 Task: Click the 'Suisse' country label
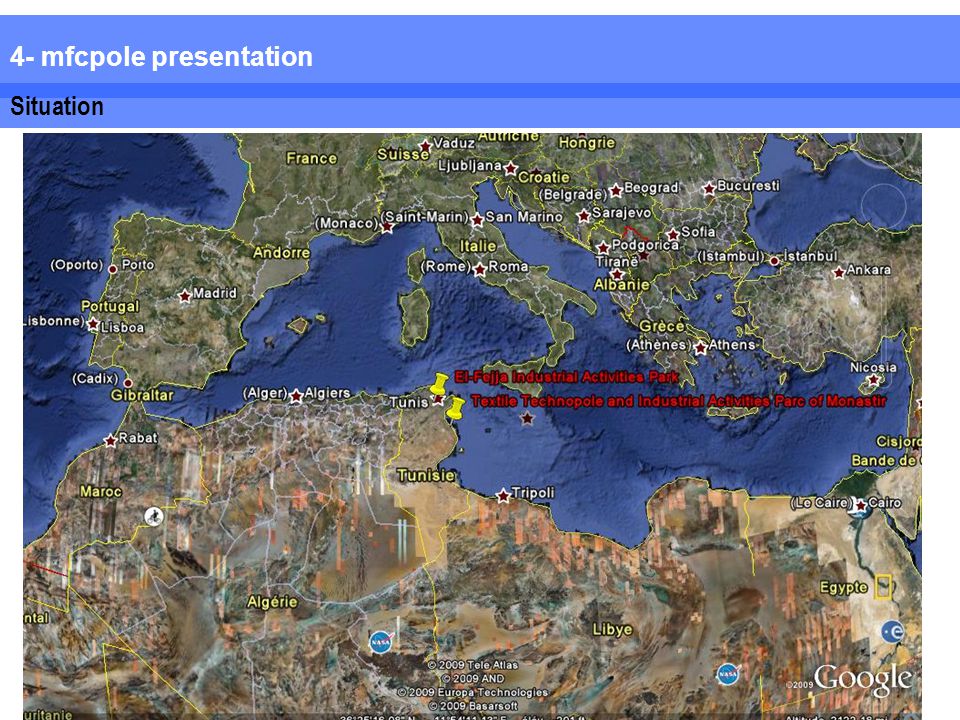pyautogui.click(x=403, y=154)
